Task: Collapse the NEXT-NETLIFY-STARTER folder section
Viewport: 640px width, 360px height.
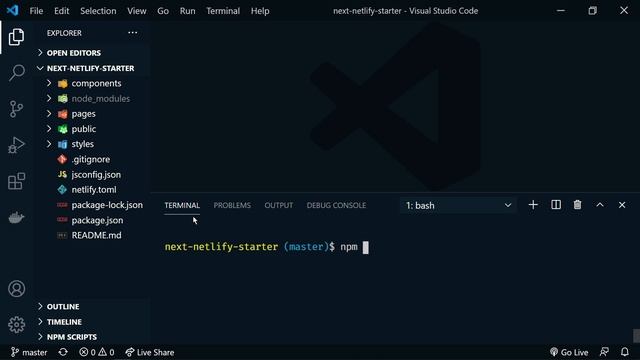Action: click(x=91, y=68)
